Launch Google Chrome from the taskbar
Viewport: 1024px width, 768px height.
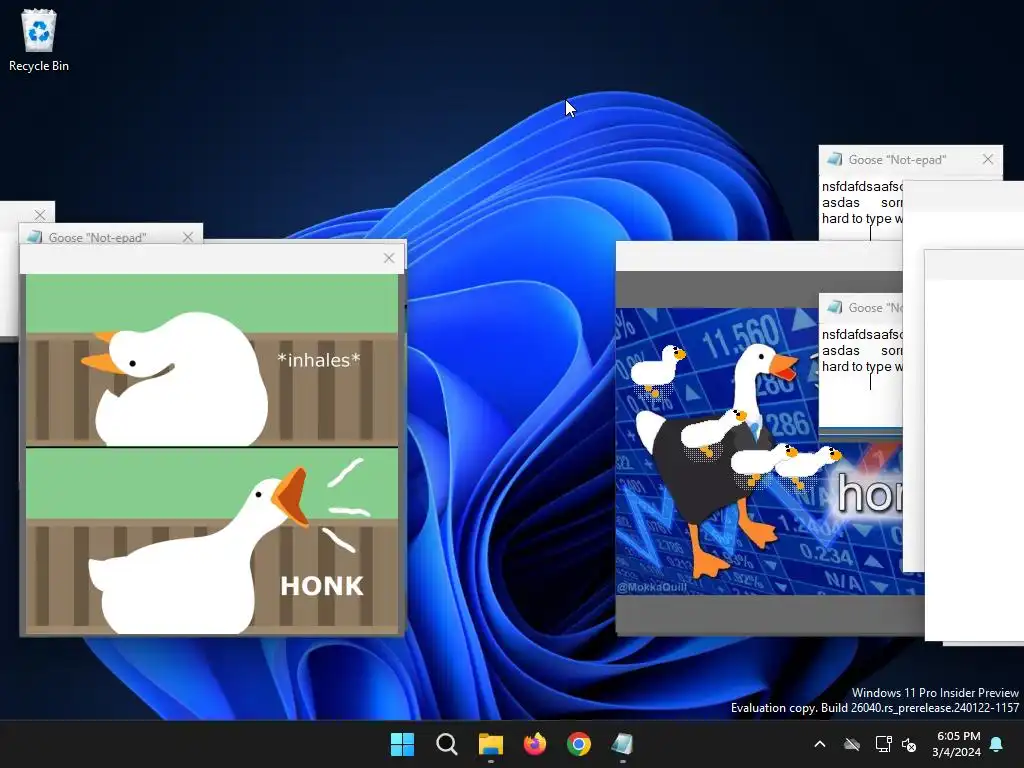(x=579, y=744)
